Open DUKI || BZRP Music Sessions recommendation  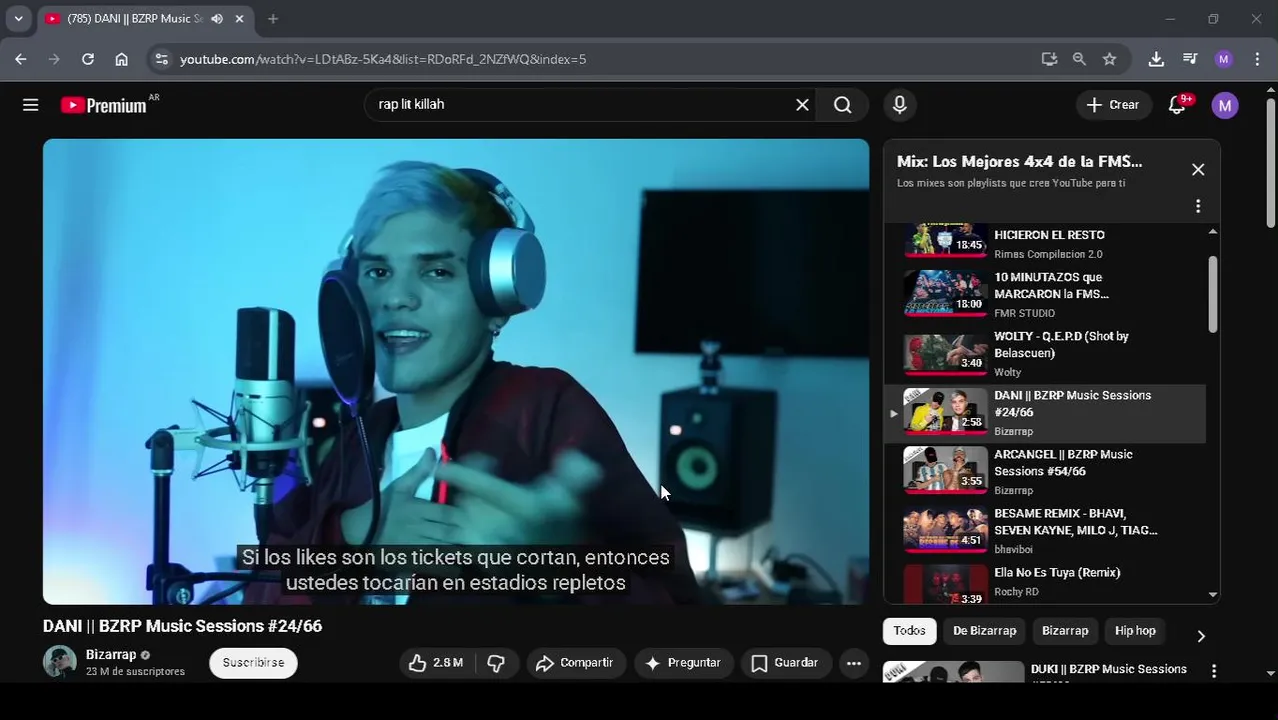coord(1108,670)
